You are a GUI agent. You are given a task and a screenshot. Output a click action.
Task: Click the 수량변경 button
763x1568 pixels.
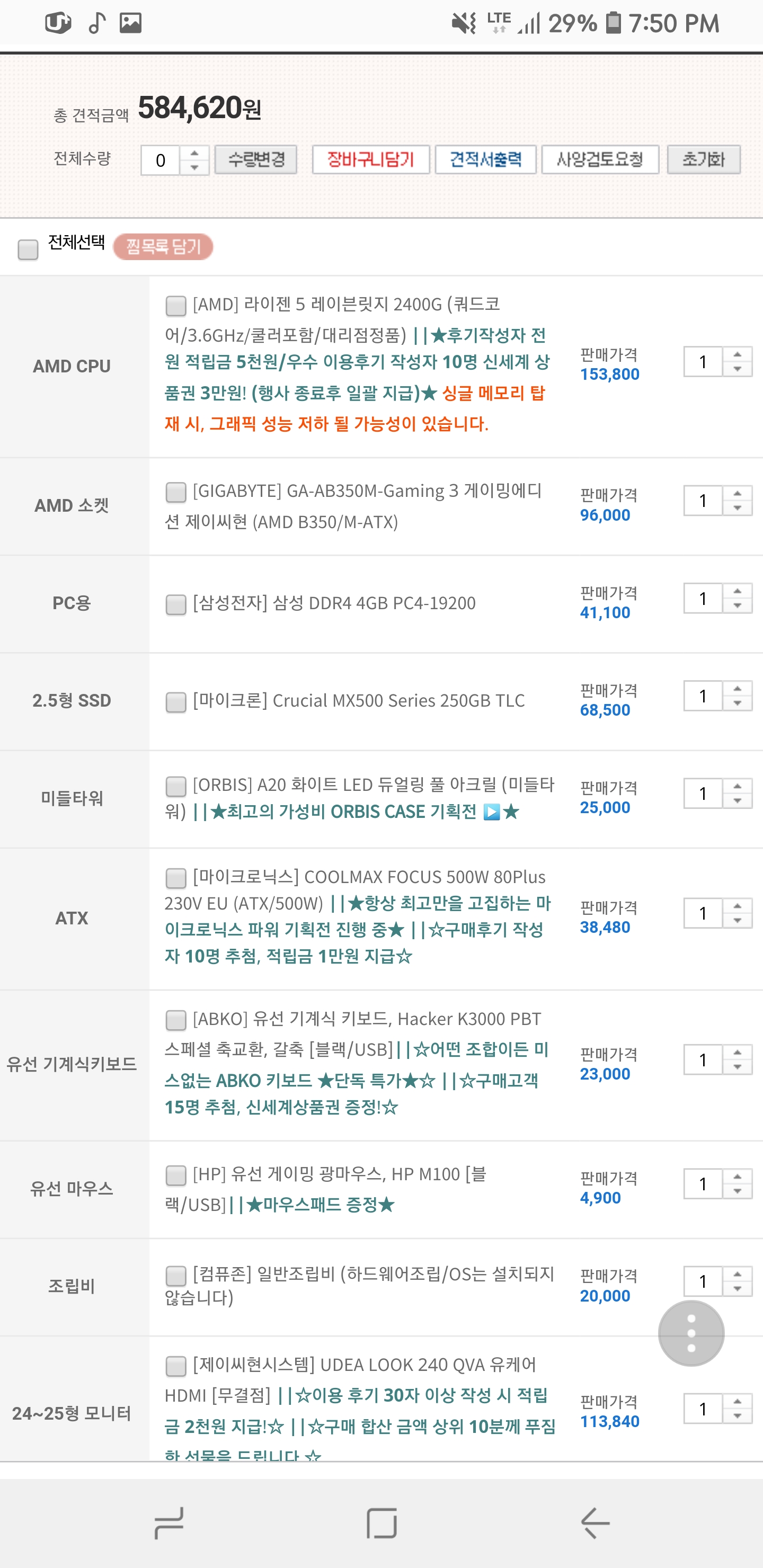256,159
